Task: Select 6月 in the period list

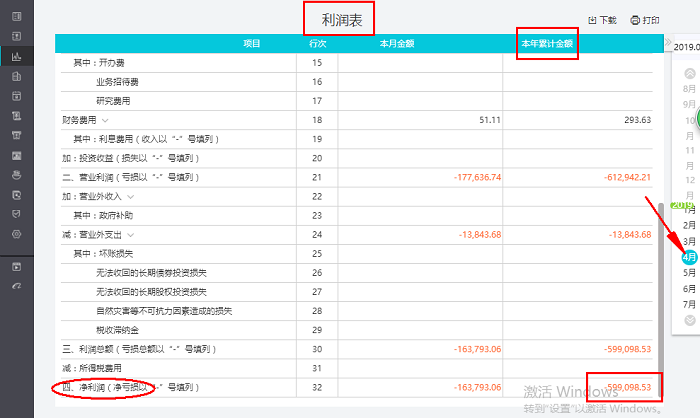Action: click(689, 289)
